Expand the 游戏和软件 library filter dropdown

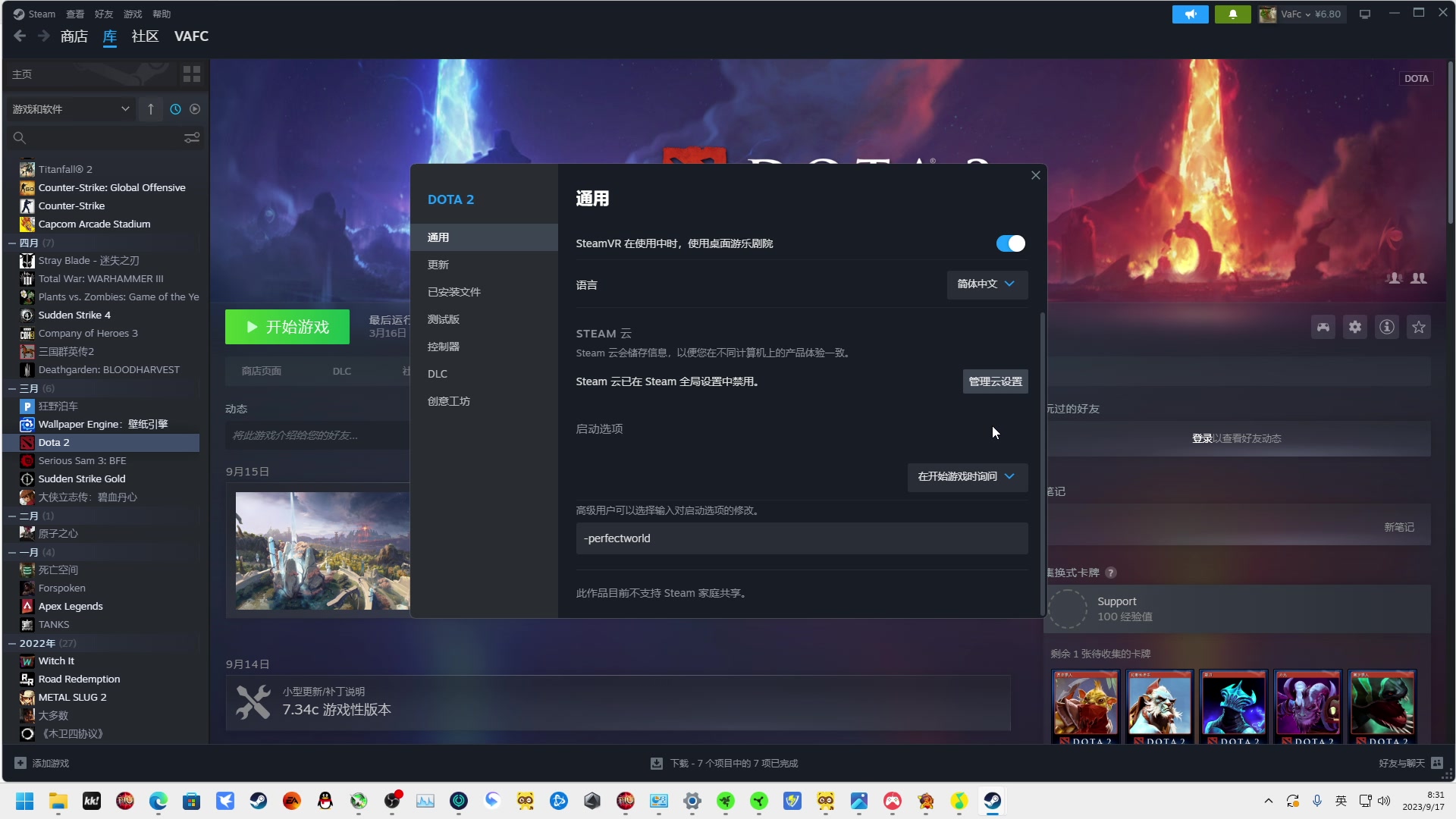(71, 109)
